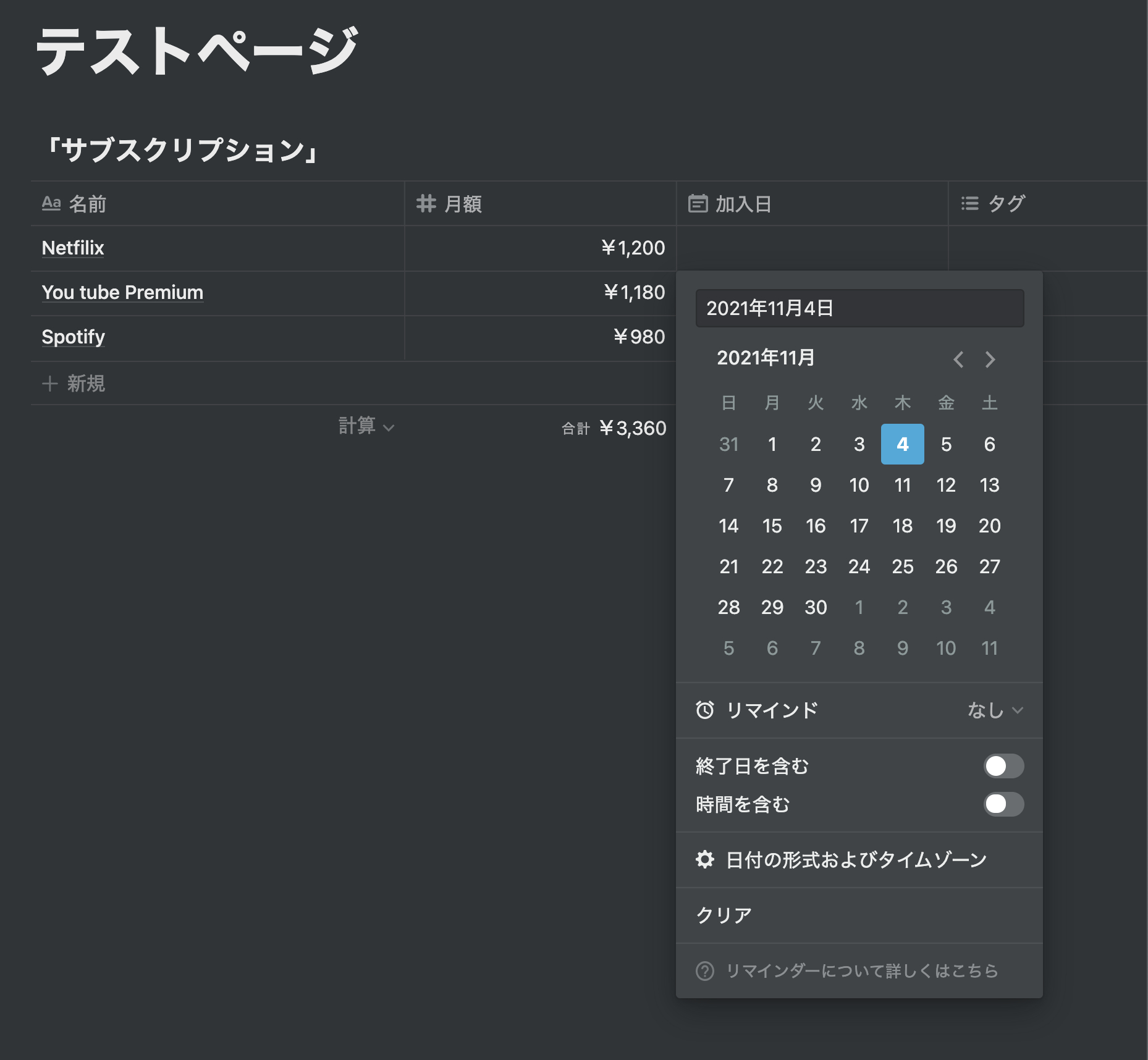1148x1060 pixels.
Task: Enable the 終了日を含む toggle
Action: [1003, 766]
